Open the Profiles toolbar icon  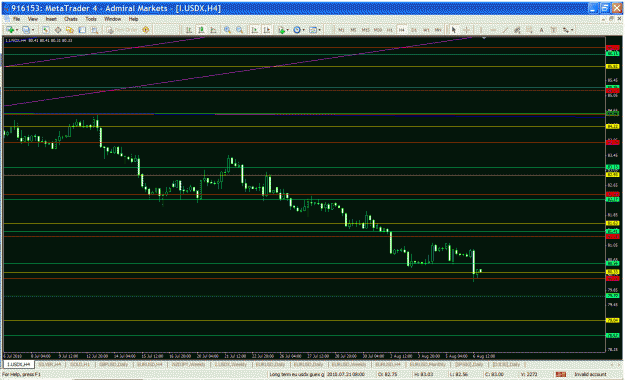click(x=26, y=30)
